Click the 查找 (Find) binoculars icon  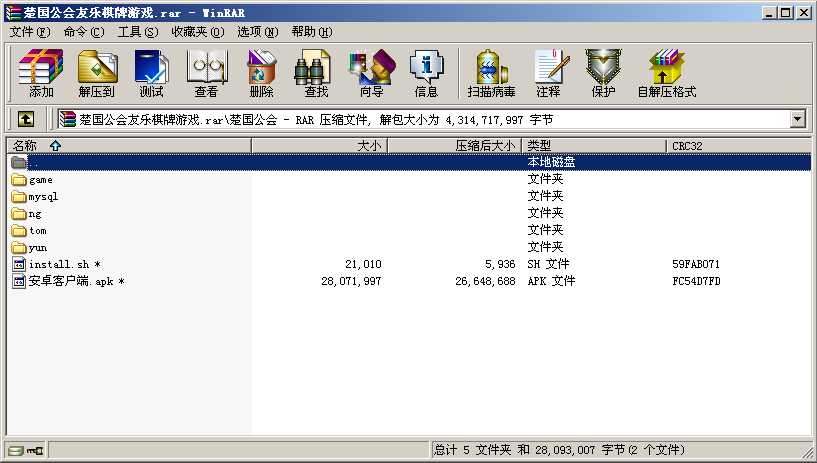pyautogui.click(x=313, y=67)
